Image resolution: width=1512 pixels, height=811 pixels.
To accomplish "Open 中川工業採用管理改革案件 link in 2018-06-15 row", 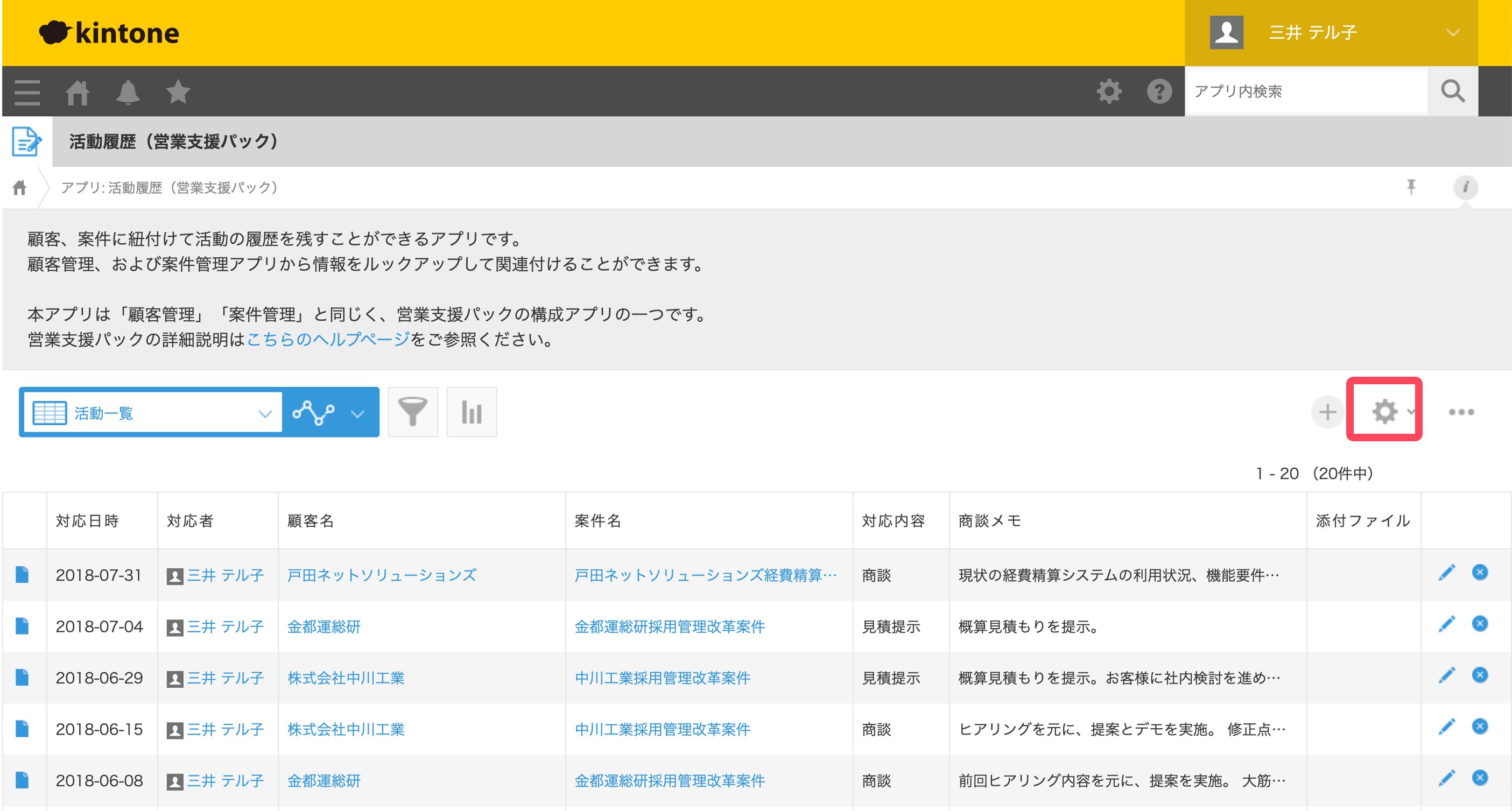I will (x=662, y=729).
